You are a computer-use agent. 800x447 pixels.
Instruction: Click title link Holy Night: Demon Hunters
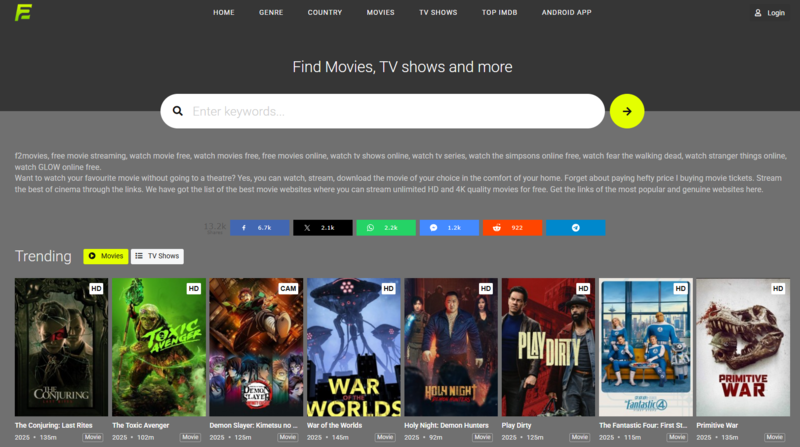[446, 425]
